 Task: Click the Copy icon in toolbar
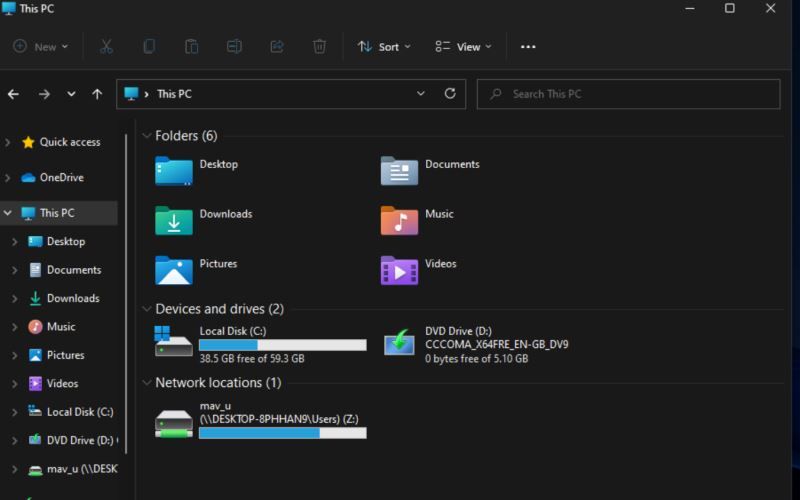(x=149, y=46)
